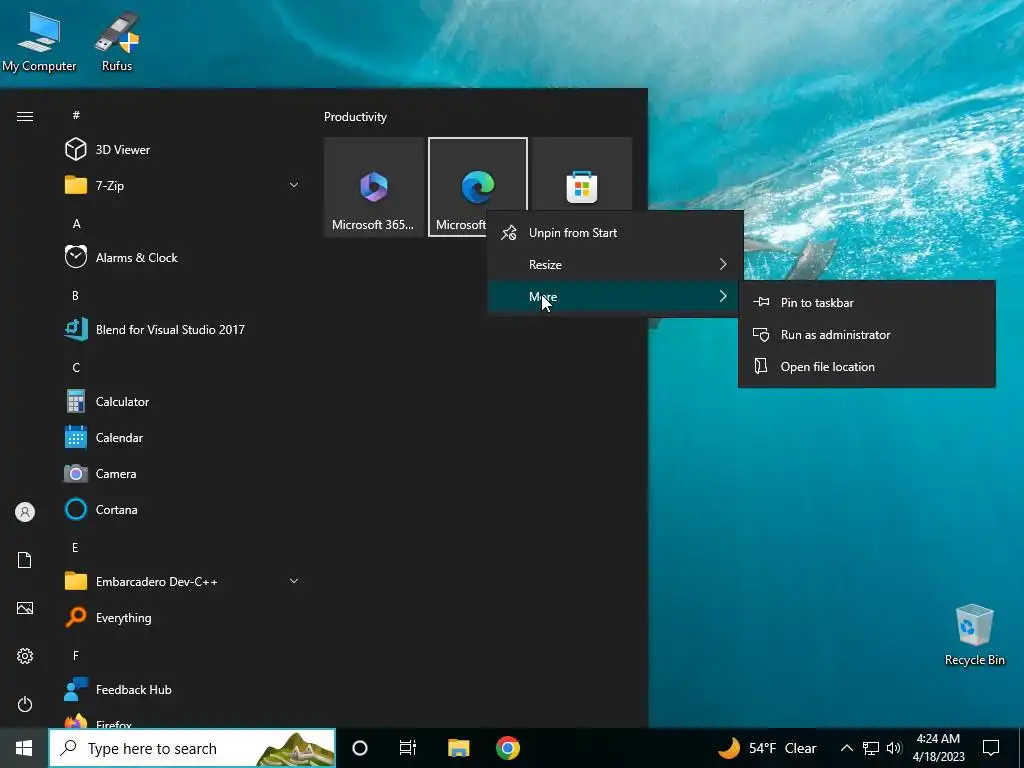
Task: Click the Microsoft Edge tile
Action: coord(477,187)
